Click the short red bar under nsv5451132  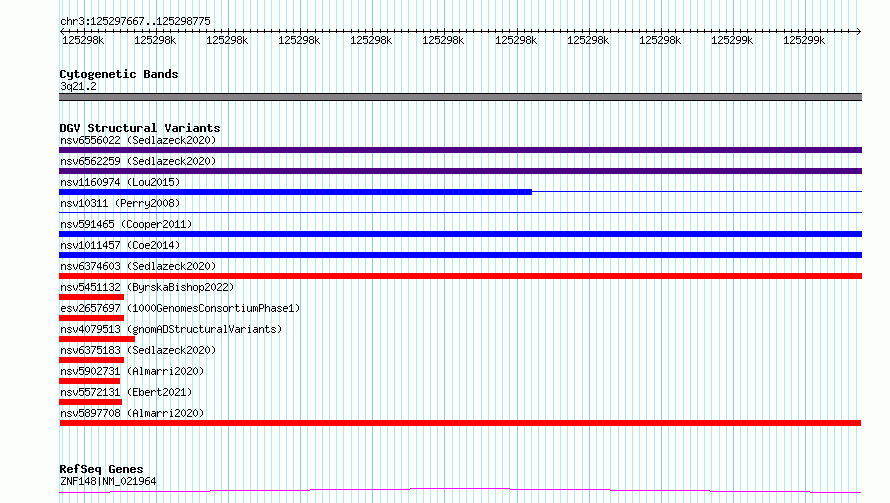point(91,297)
